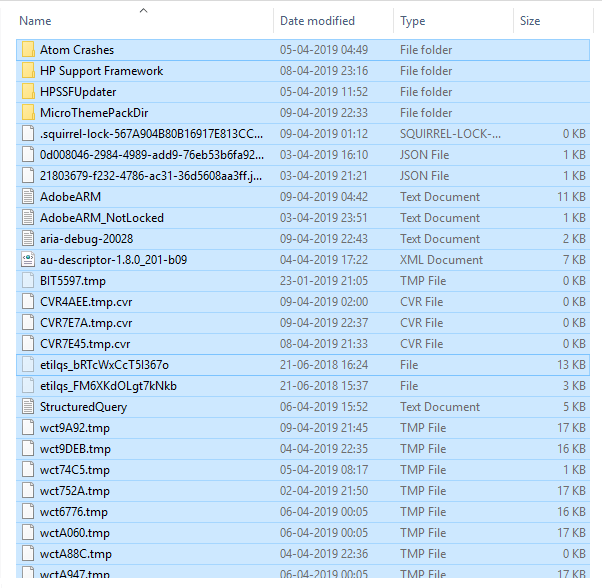Select the wctA88C.tmp file name
Screen dimensions: 602x588
click(x=76, y=554)
